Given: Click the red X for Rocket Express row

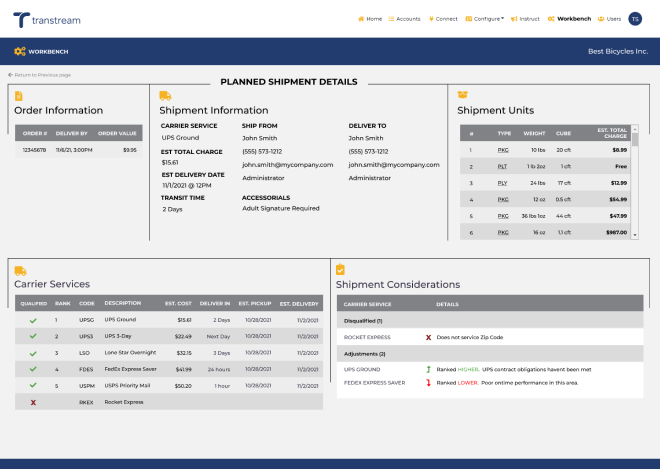Looking at the screenshot, I should (x=33, y=401).
